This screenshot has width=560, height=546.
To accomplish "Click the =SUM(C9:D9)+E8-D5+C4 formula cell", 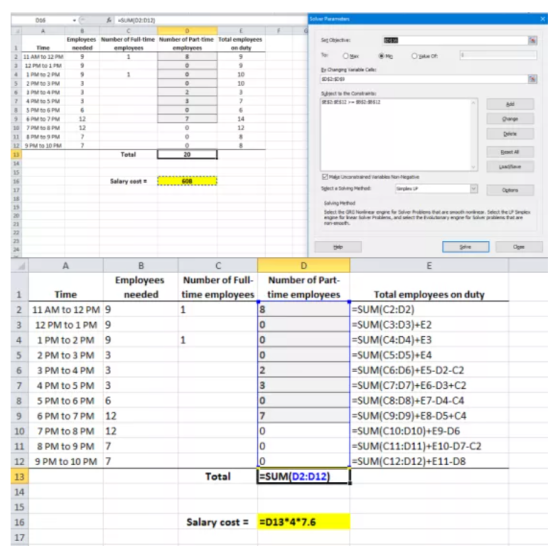I will pos(429,416).
